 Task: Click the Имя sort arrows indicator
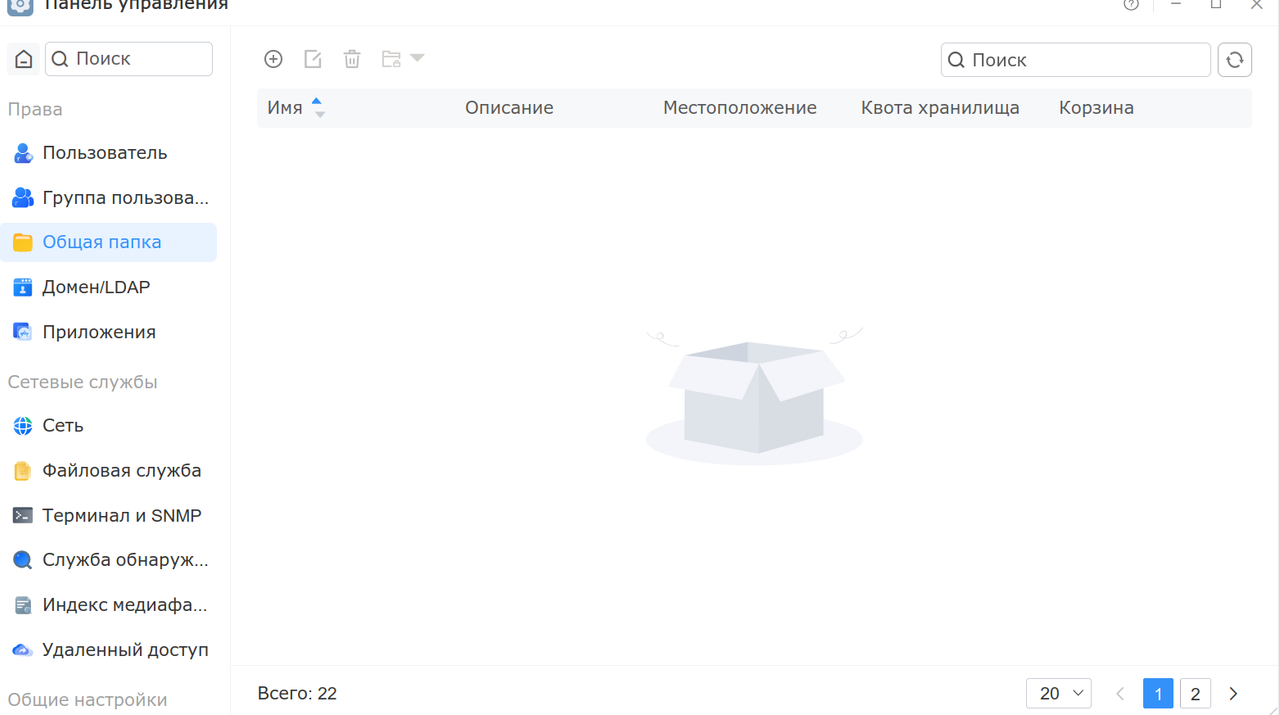pos(318,108)
